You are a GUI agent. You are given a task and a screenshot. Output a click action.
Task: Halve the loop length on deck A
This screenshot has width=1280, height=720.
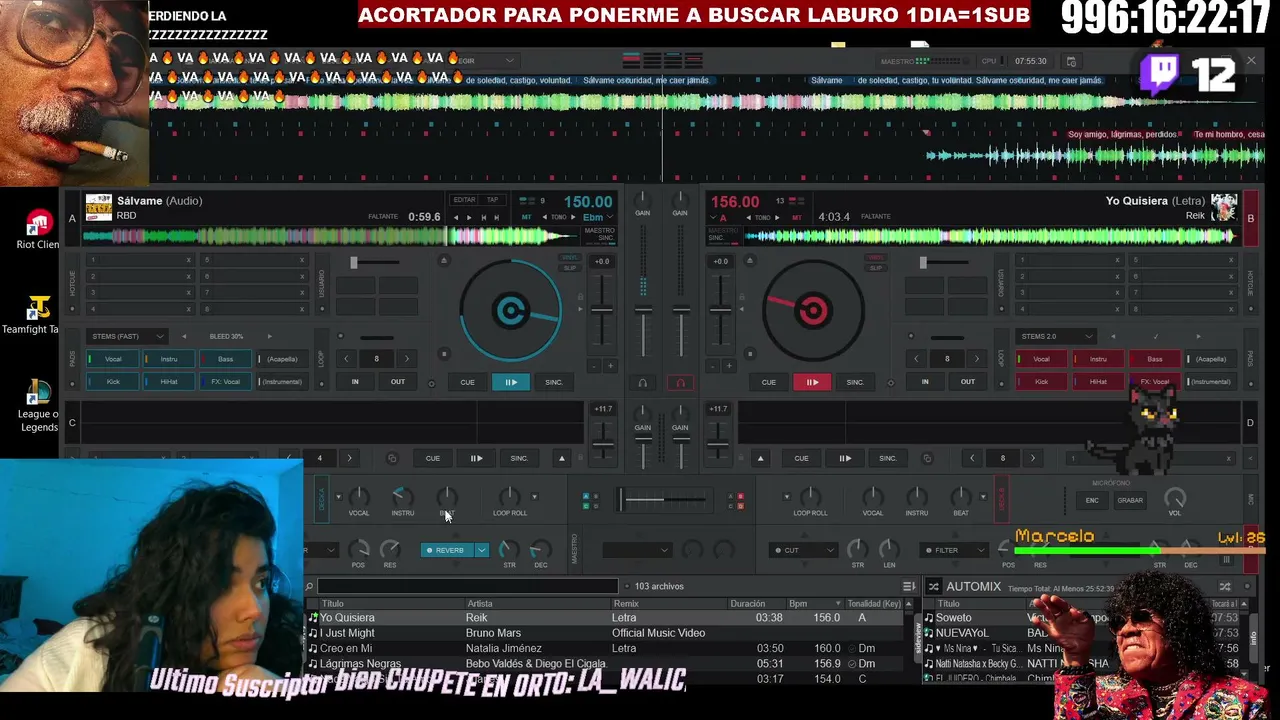[x=346, y=359]
